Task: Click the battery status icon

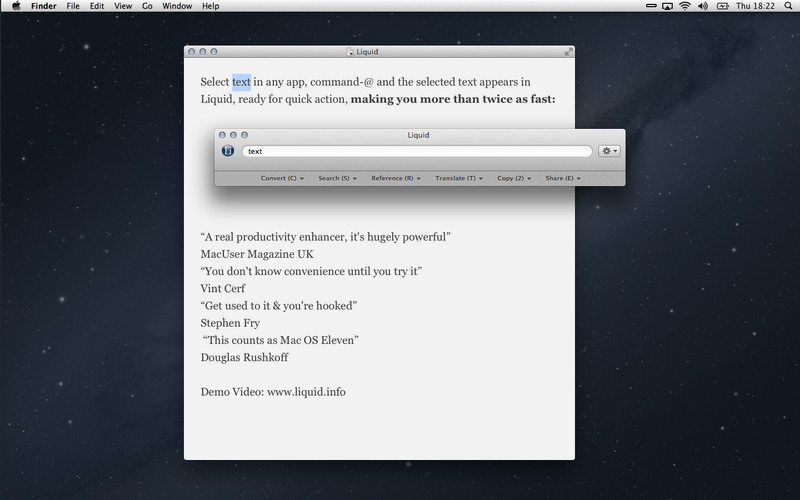Action: pyautogui.click(x=722, y=6)
